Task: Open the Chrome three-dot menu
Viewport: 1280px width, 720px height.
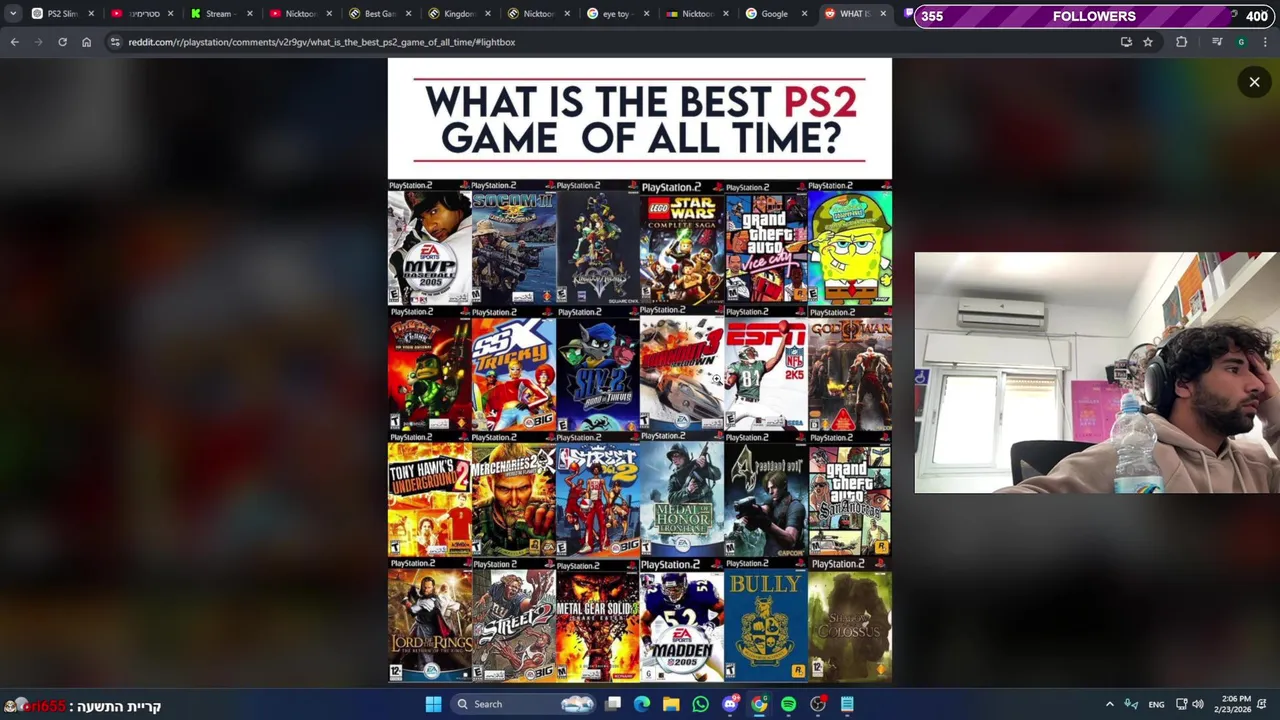Action: 1265,42
